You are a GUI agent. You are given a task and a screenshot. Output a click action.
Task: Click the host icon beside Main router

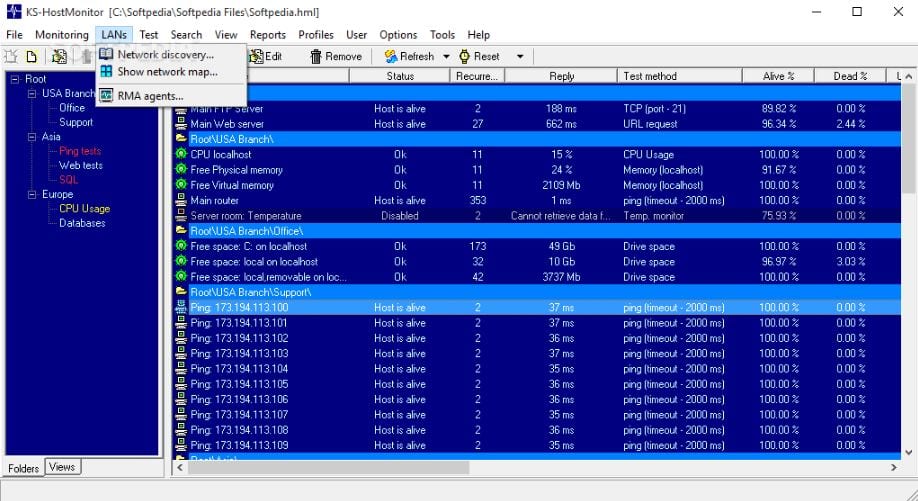pos(181,200)
